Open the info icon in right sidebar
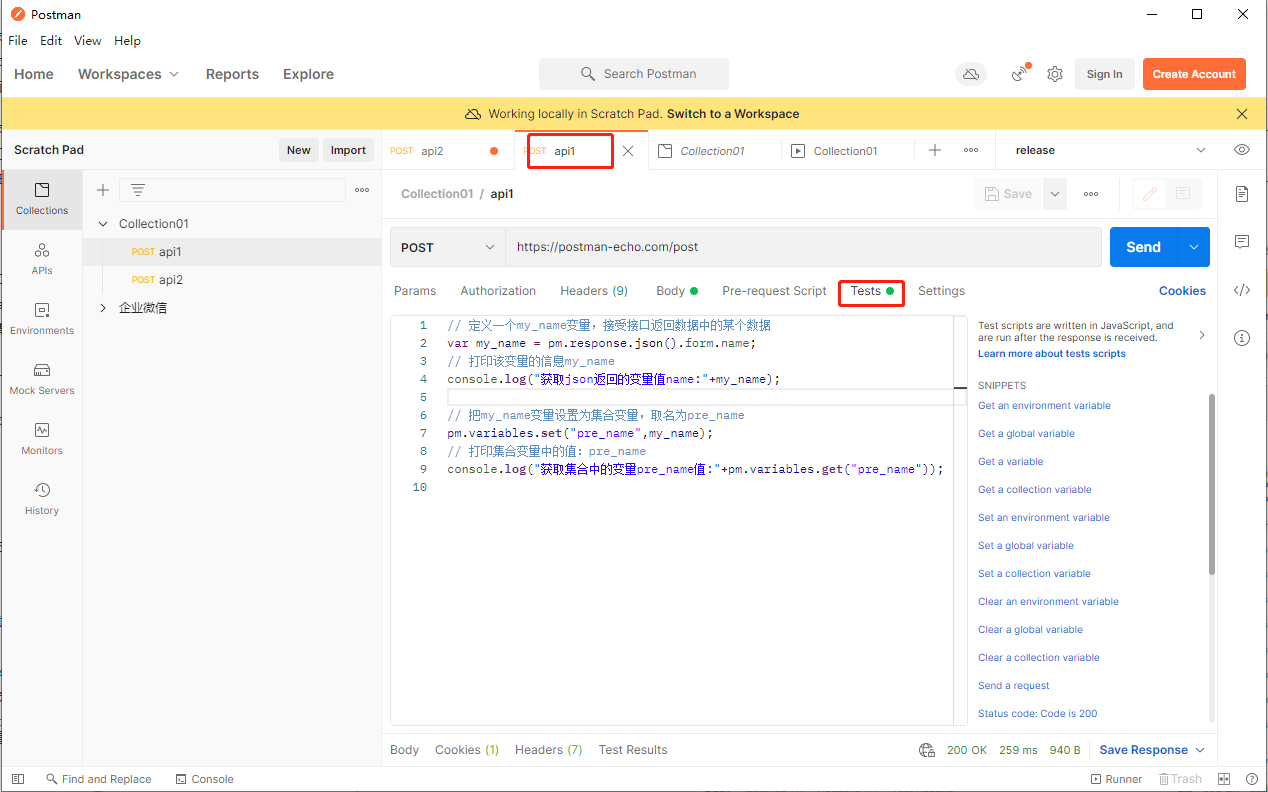1268x792 pixels. [1242, 338]
